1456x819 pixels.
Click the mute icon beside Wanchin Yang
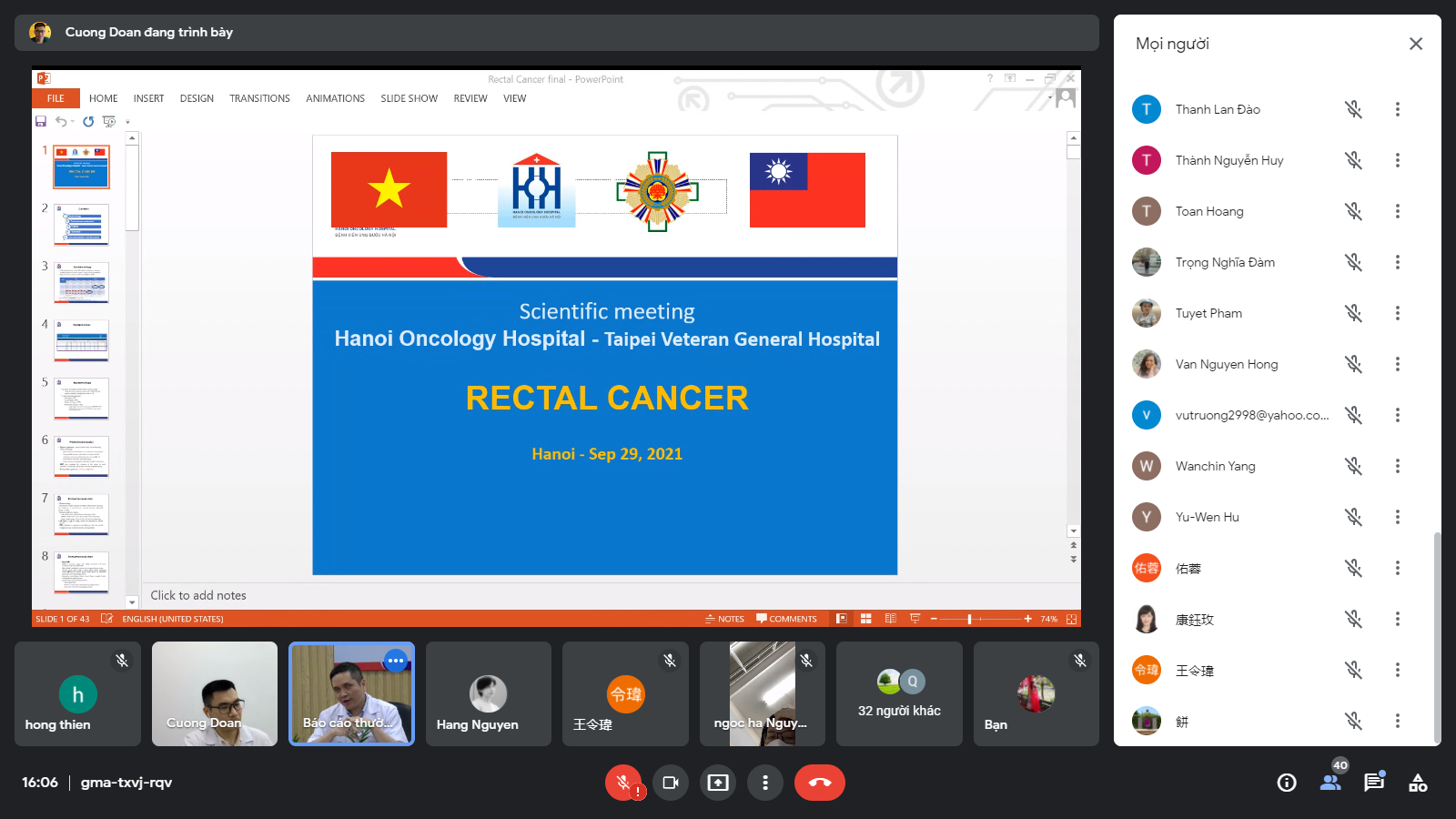pyautogui.click(x=1353, y=466)
